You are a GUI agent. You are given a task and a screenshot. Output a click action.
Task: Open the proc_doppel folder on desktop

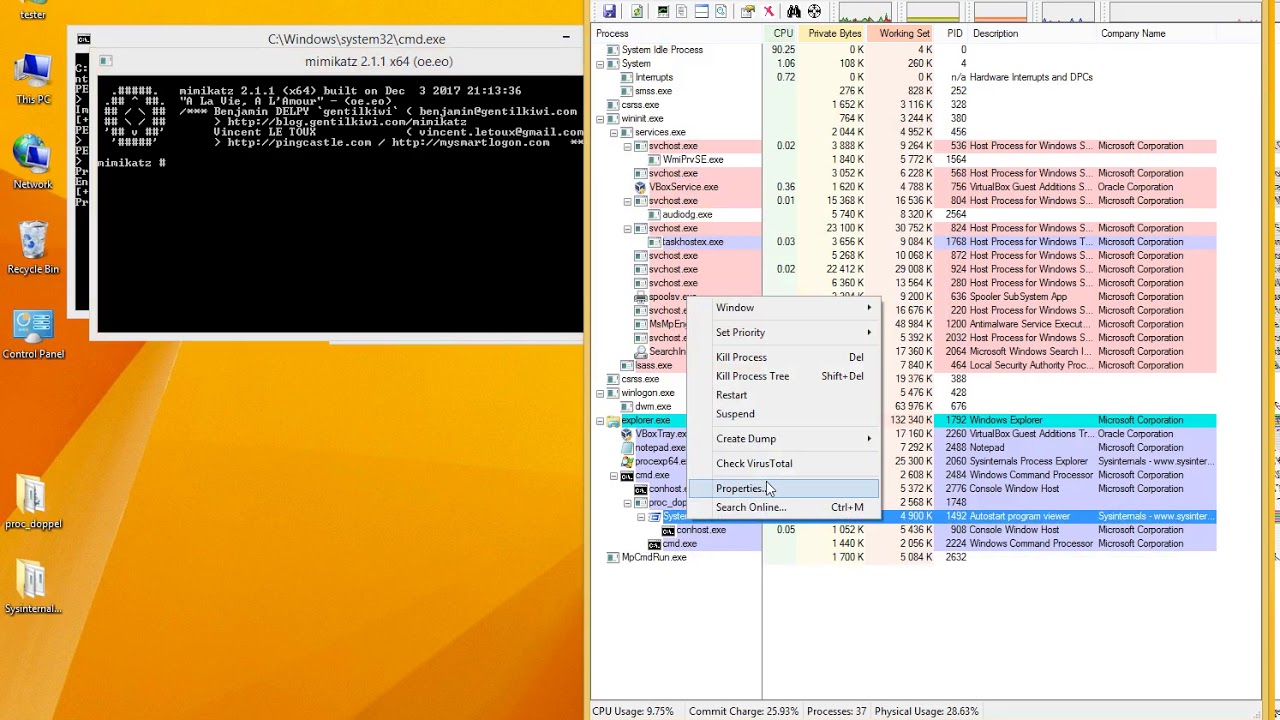[x=33, y=503]
